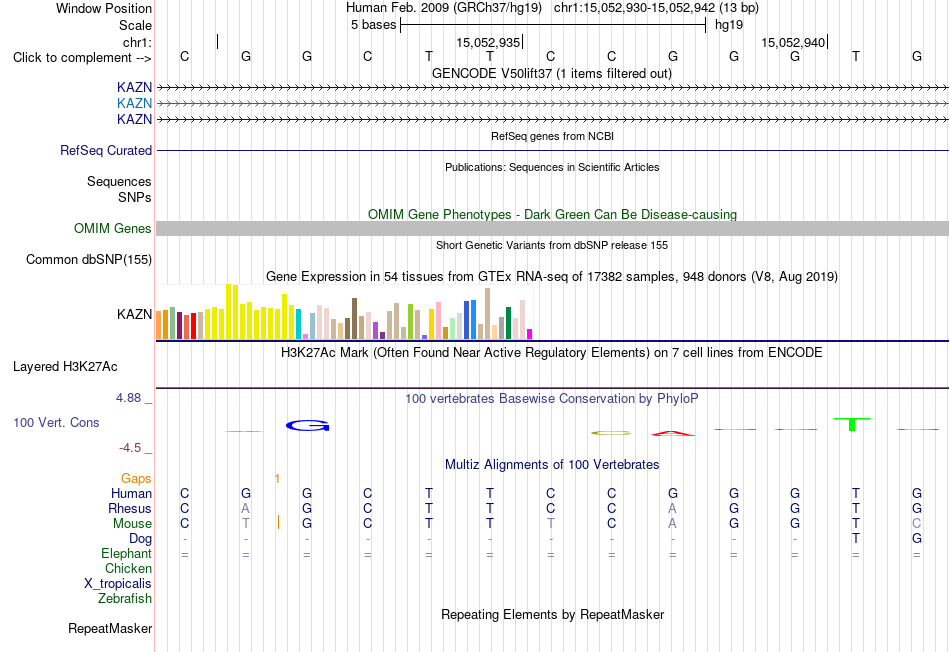This screenshot has width=950, height=652.
Task: Click the olive C PhyloP logo letter
Action: point(611,433)
